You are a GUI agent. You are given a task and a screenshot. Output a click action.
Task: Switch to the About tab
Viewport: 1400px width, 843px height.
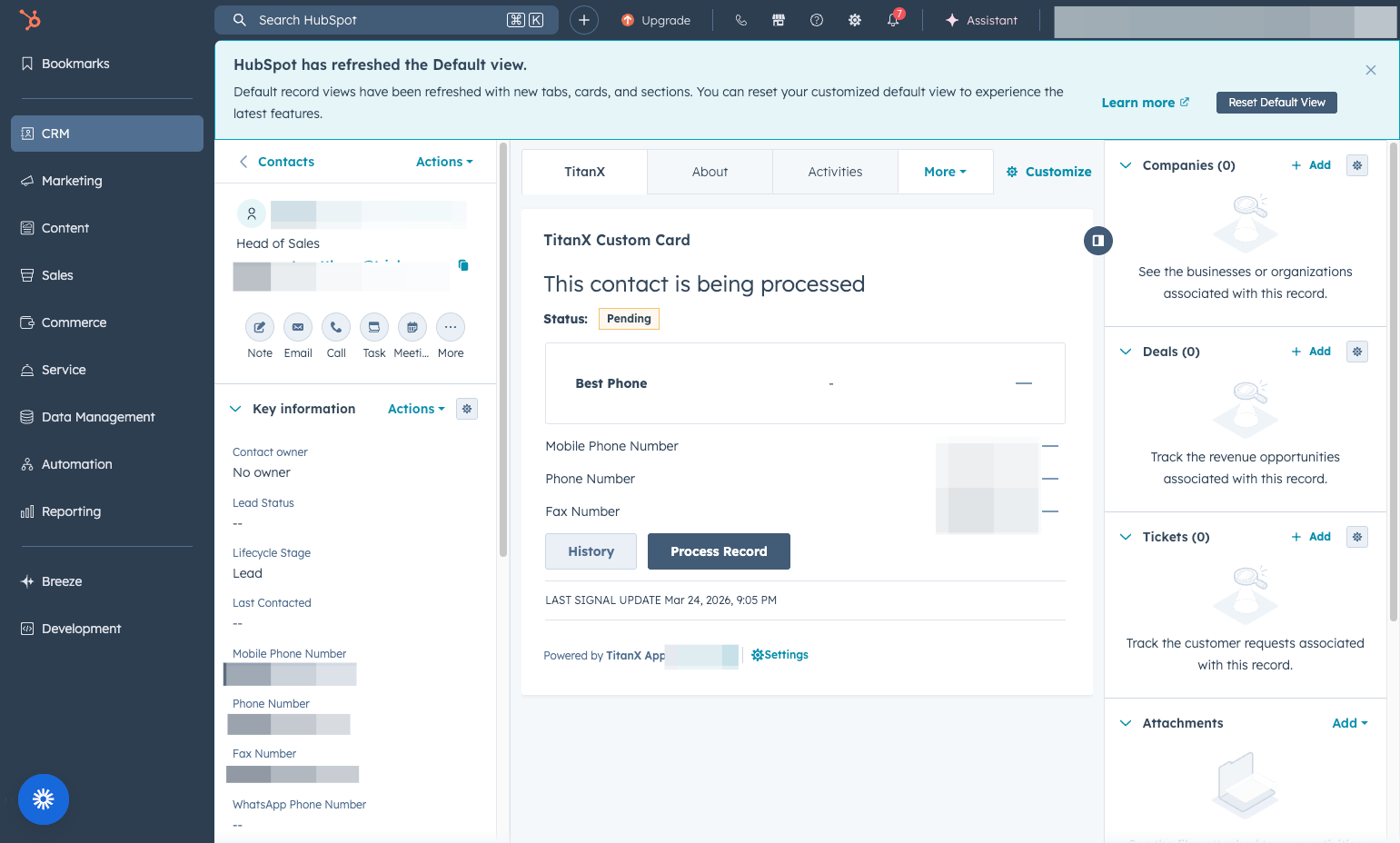click(710, 172)
